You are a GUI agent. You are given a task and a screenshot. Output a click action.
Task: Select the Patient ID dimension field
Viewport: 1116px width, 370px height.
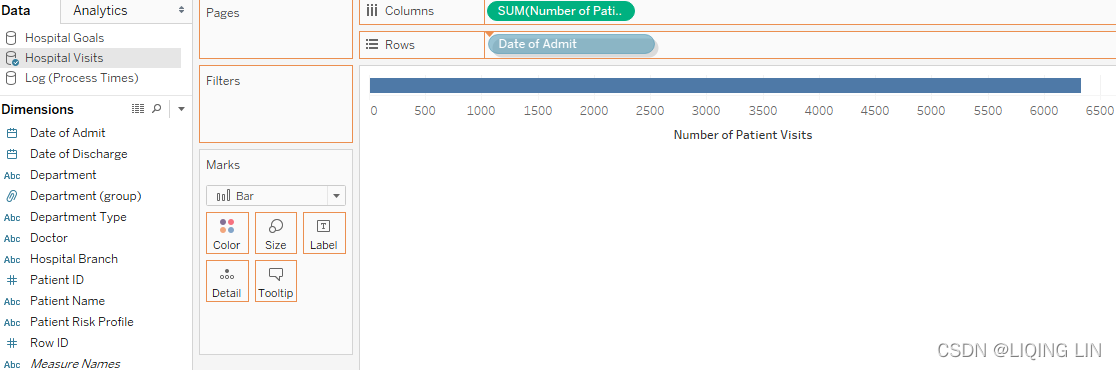57,280
